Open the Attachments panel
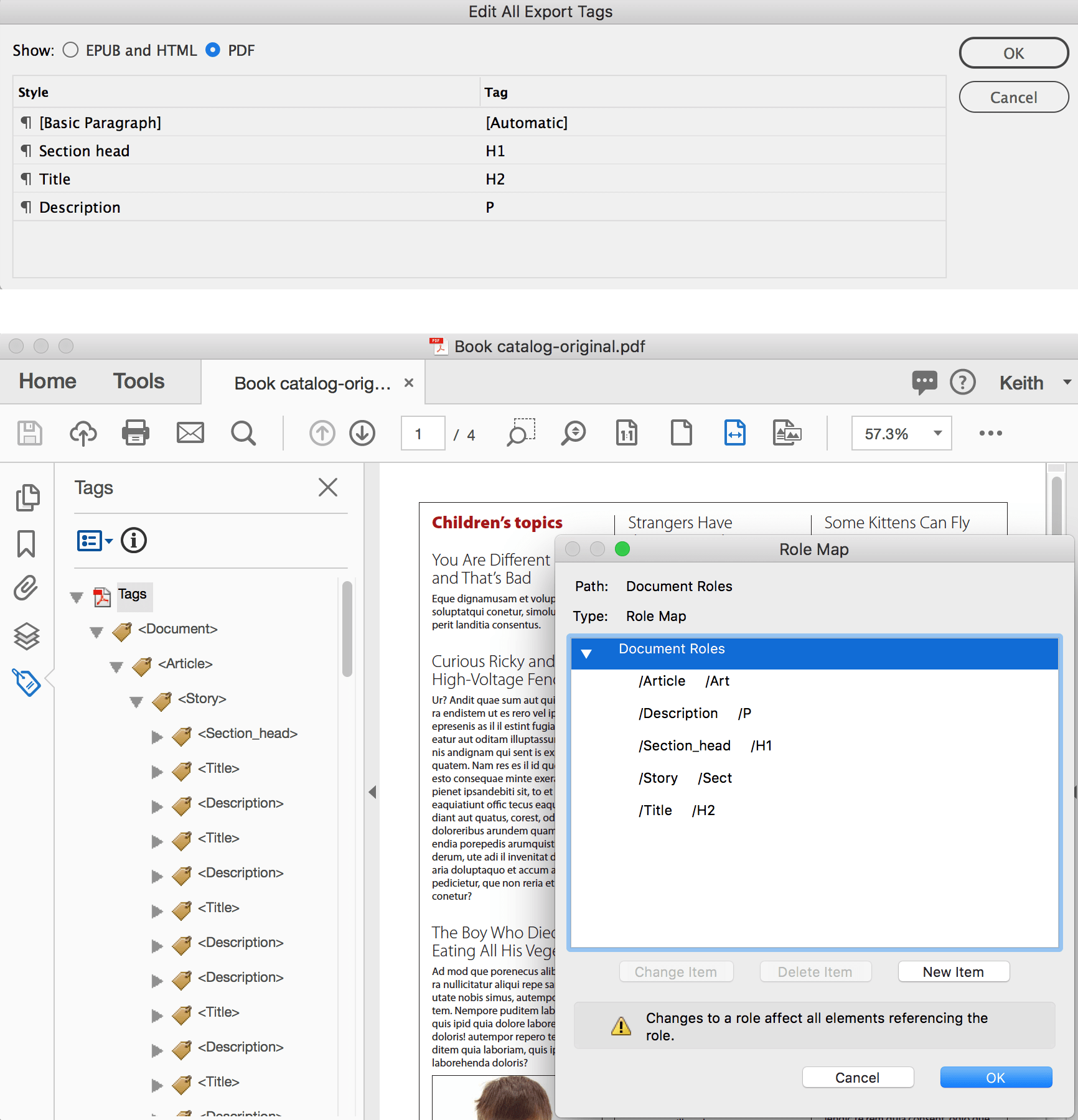Screen dimensions: 1078x1120 tap(26, 588)
